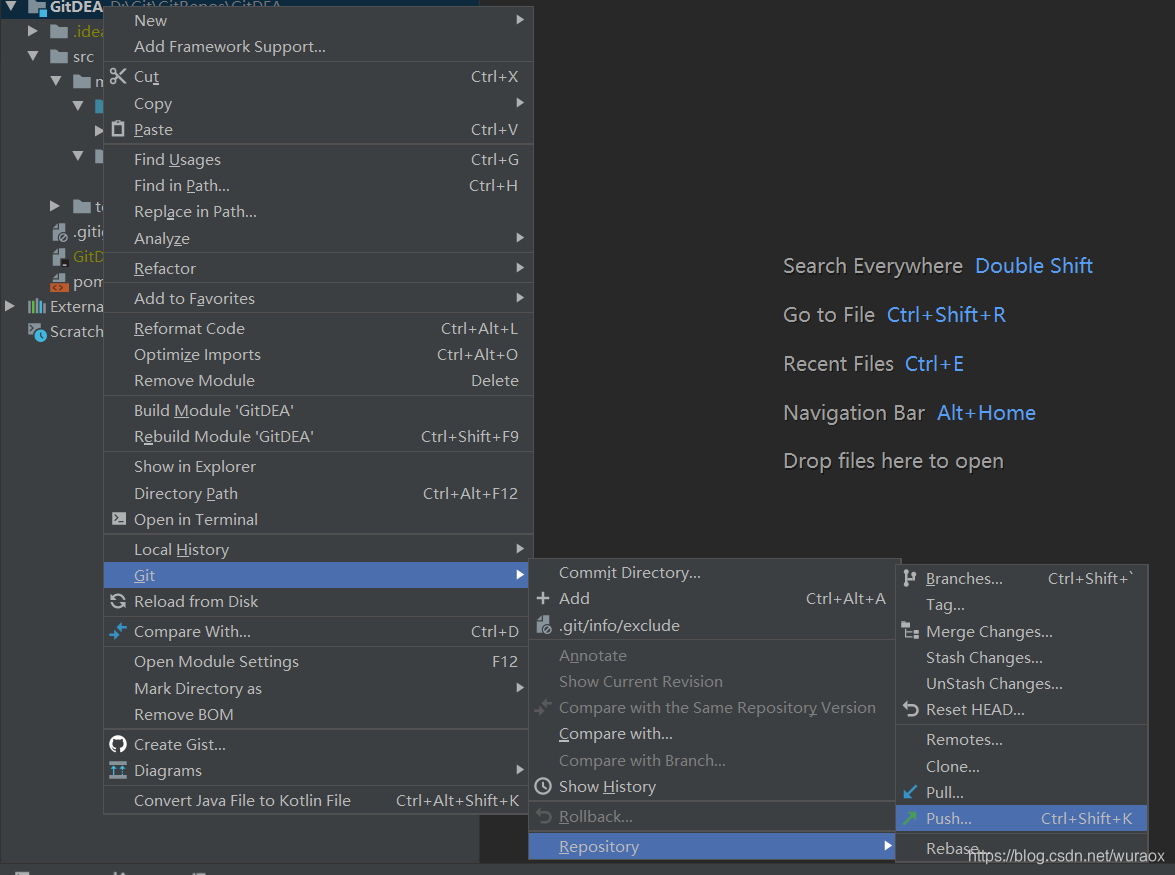Click the External Libraries icon
The image size is (1175, 875).
pos(37,306)
